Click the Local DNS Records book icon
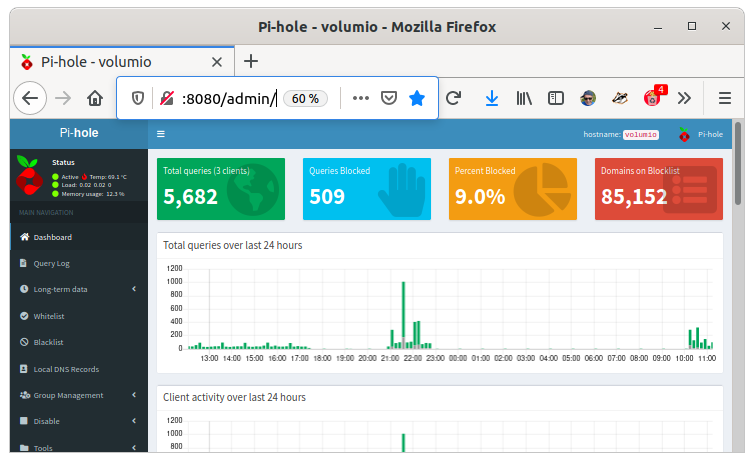754x462 pixels. [24, 369]
